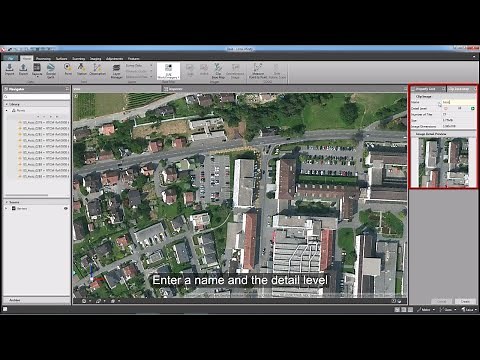
Task: Click the second icon in the viewer bottom toolbar
Action: (99, 301)
